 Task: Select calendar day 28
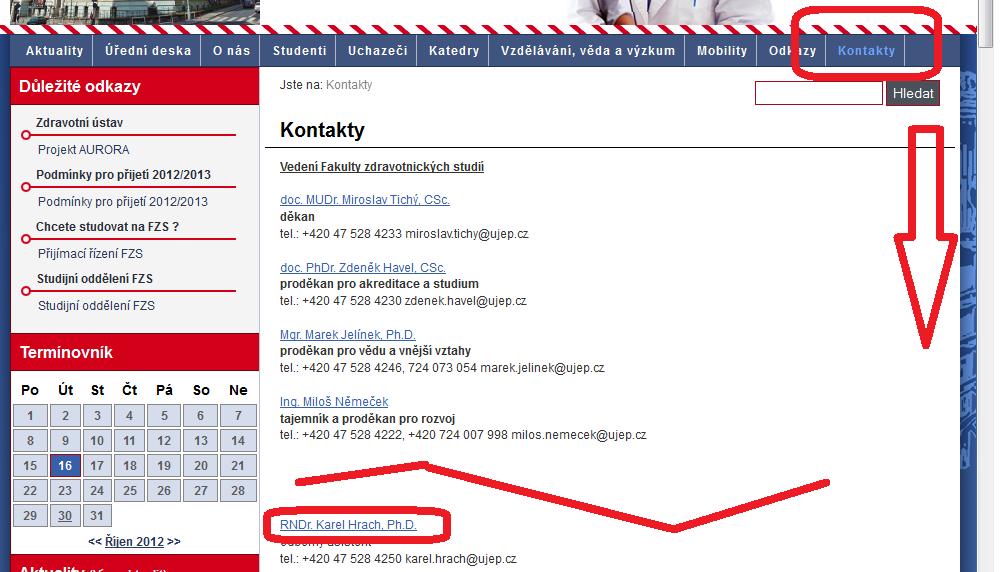[x=238, y=490]
